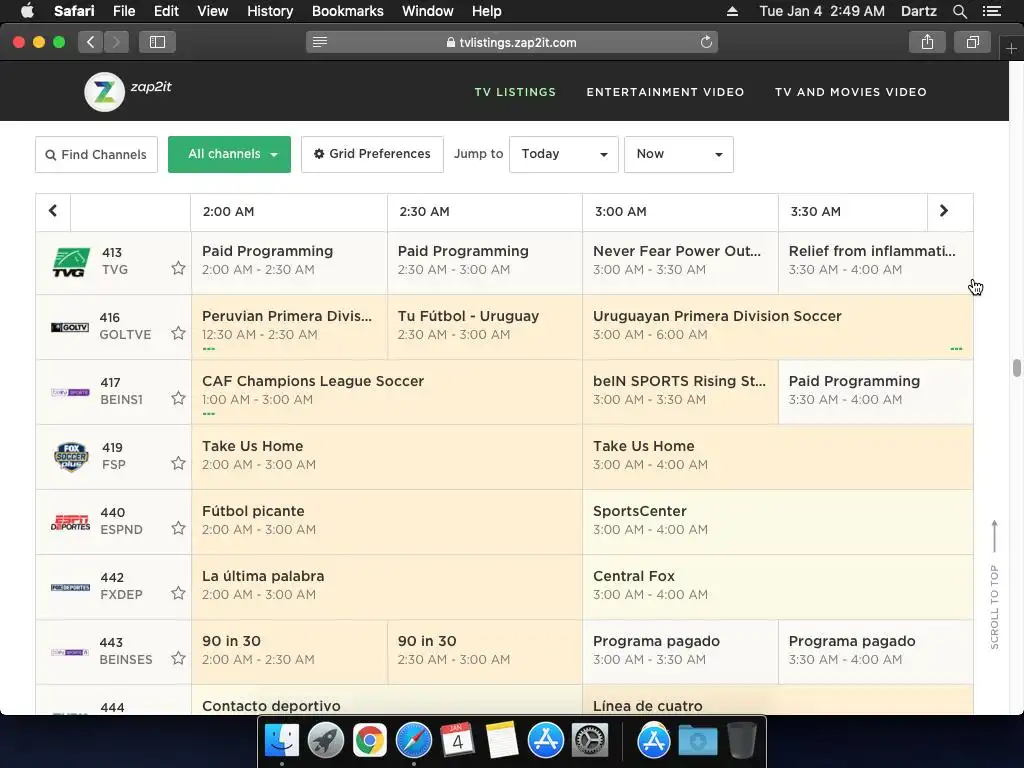The image size is (1024, 768).
Task: Favorite the 443 BEINSES channel star
Action: coord(178,658)
